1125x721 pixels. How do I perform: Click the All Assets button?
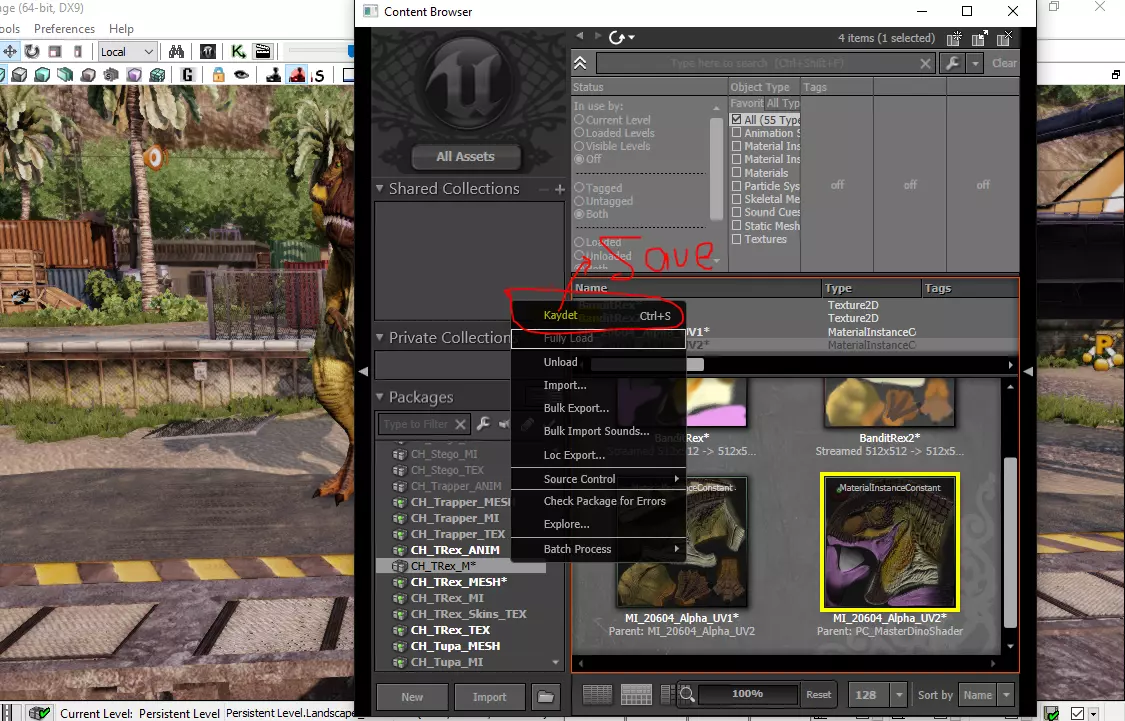point(466,156)
